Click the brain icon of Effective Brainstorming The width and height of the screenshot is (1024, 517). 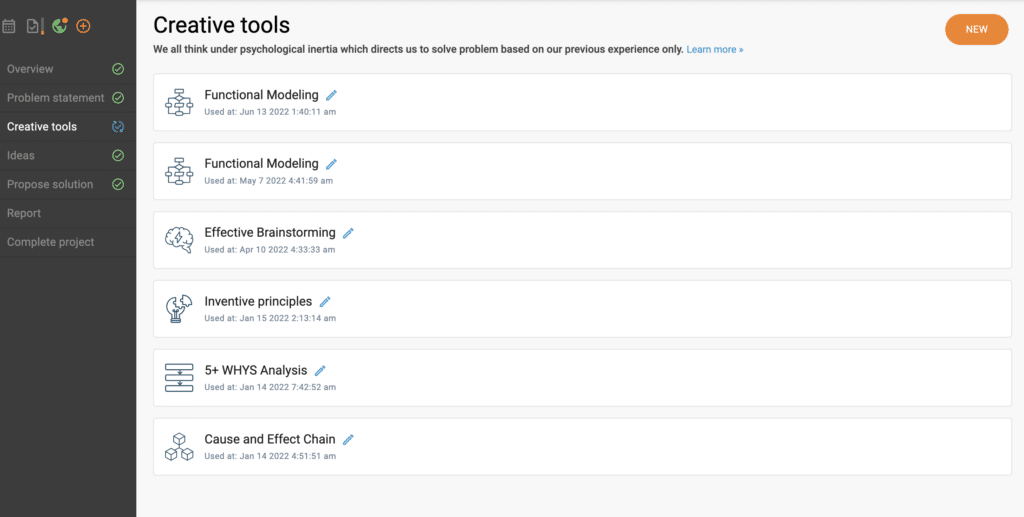[x=179, y=240]
